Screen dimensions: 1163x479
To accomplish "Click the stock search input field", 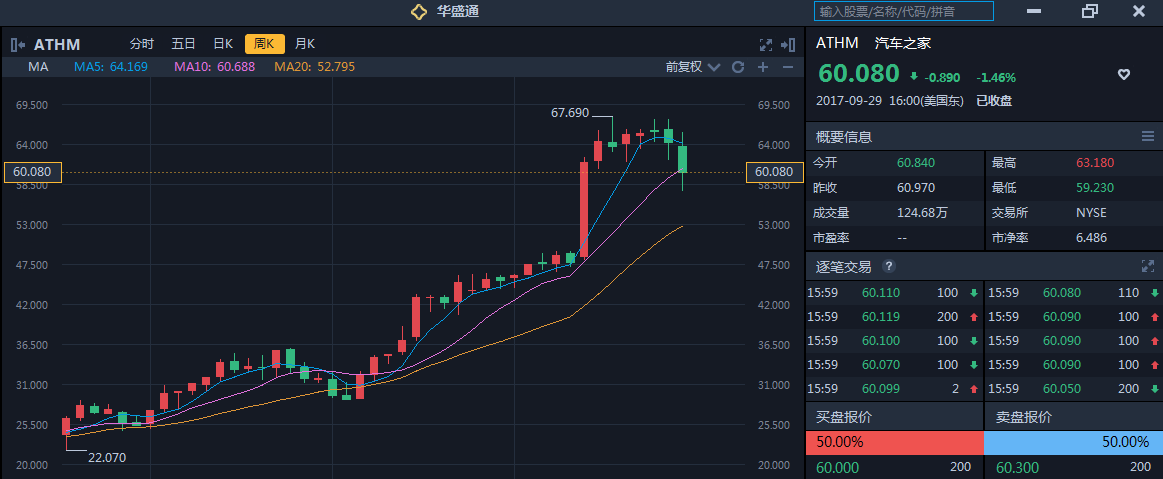I will coord(904,11).
